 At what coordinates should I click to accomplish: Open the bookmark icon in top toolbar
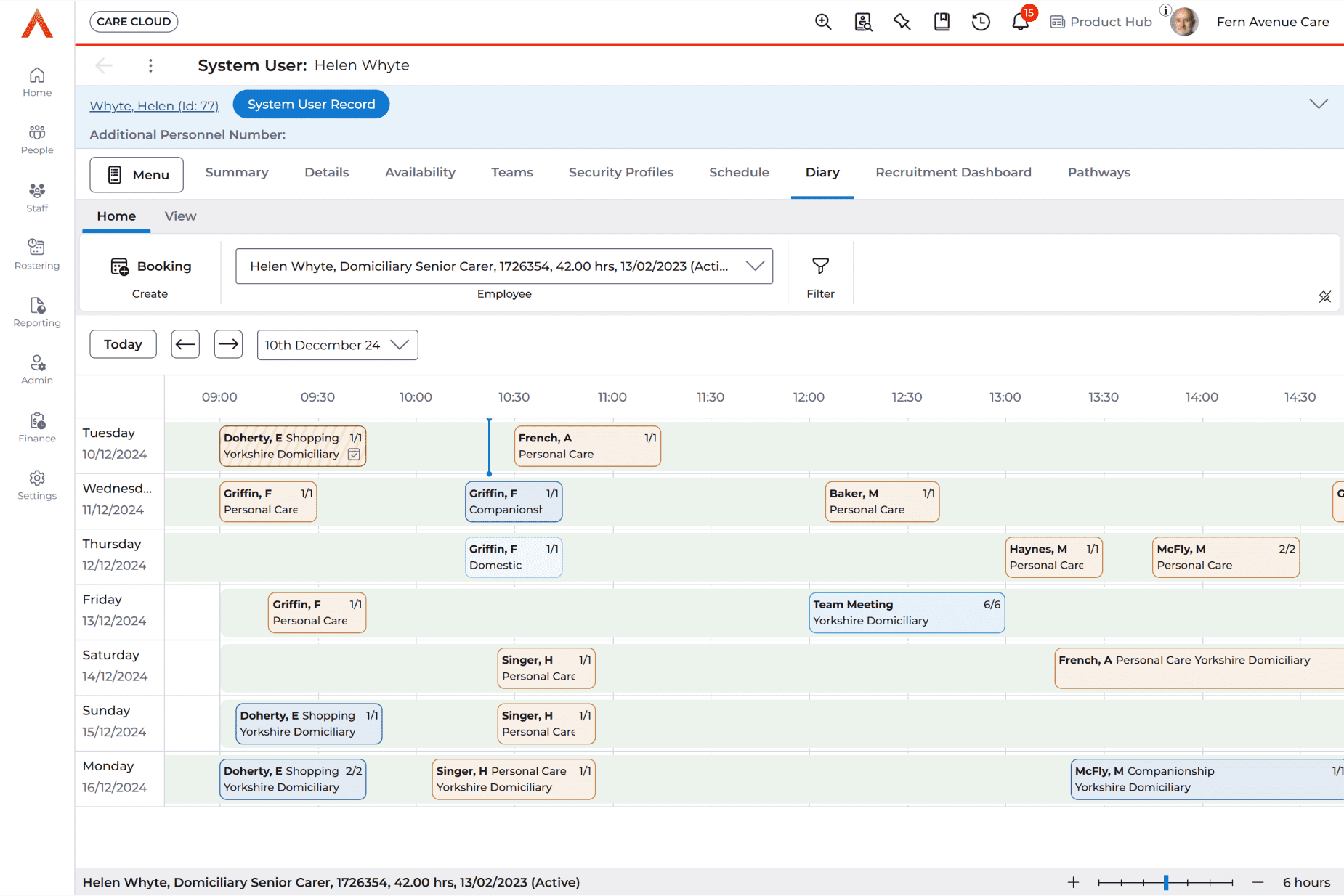[x=942, y=22]
